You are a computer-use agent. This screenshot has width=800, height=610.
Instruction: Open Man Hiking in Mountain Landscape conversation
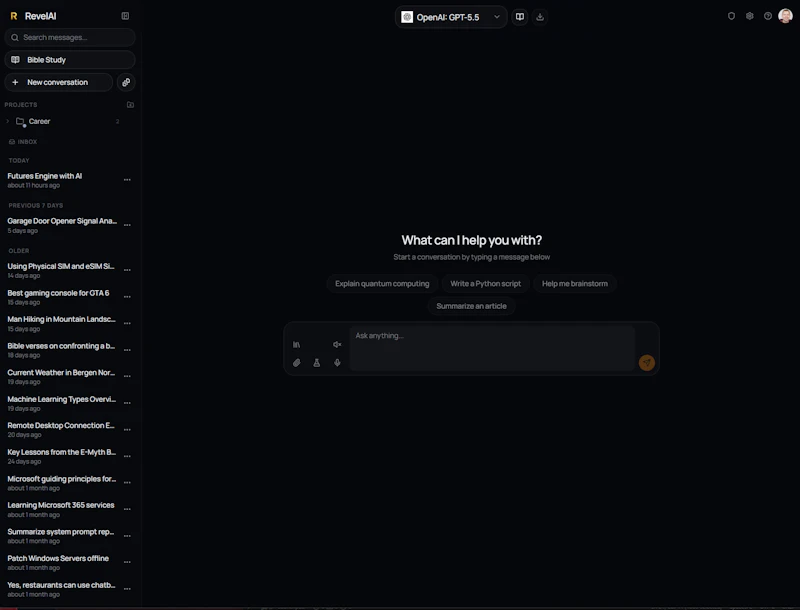[x=62, y=323]
